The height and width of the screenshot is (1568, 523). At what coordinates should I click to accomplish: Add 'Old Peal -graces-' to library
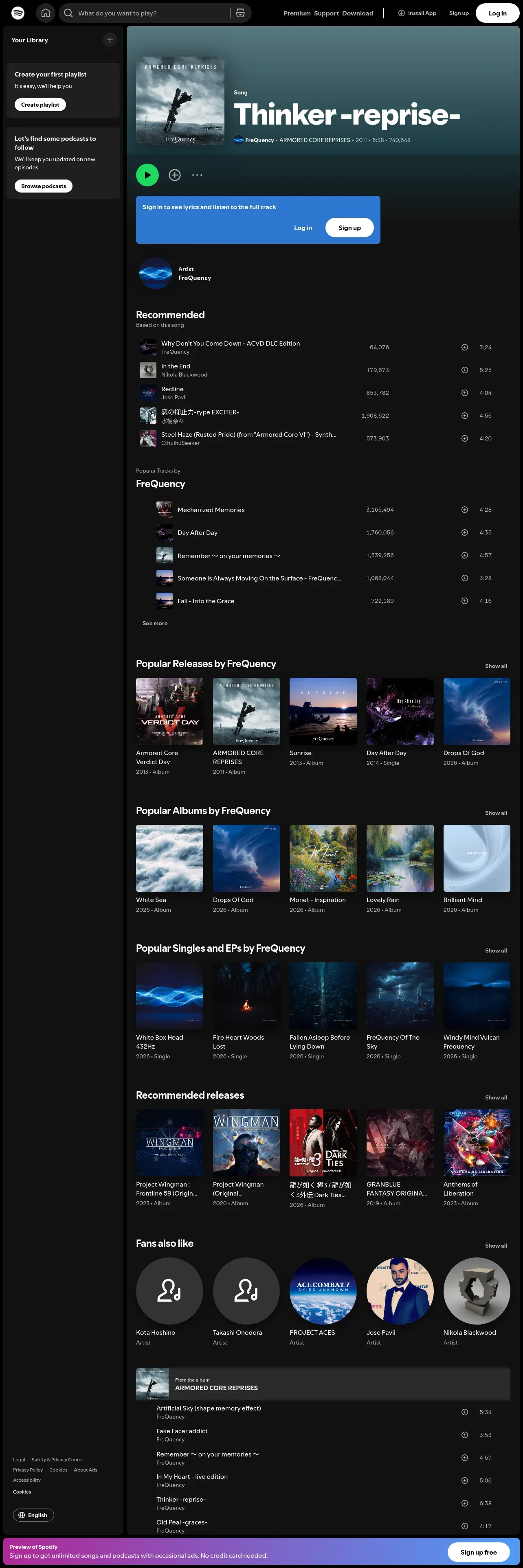[465, 1526]
